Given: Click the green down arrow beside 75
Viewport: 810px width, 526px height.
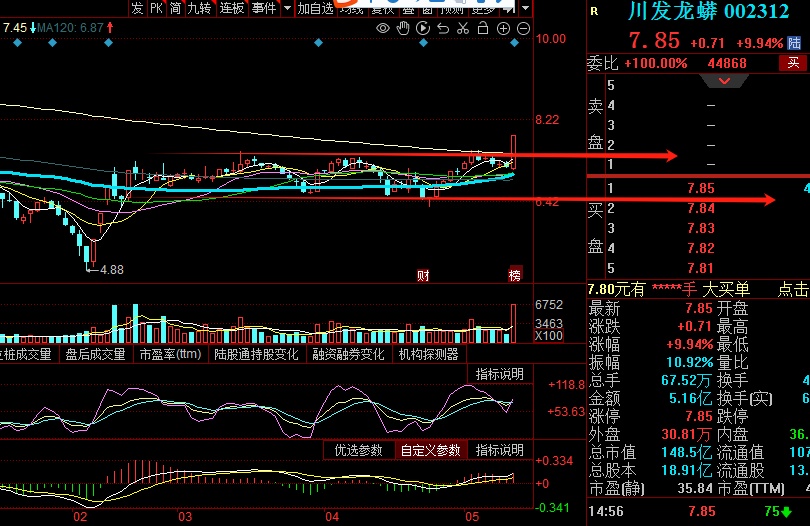Looking at the screenshot, I should pos(787,512).
